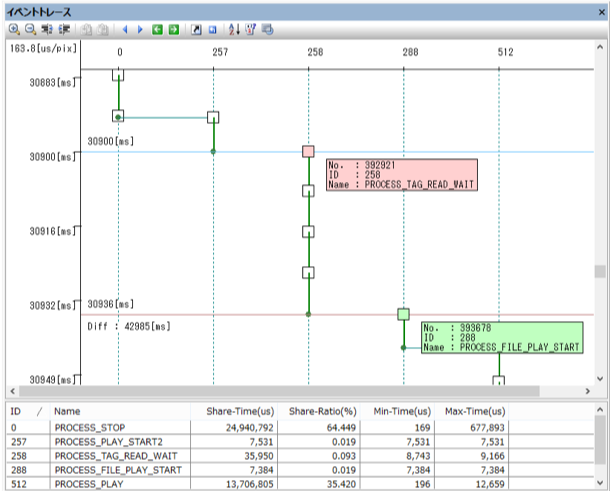Select the PROCESS_PLAY row
Viewport: 610px width, 491px height.
300,484
